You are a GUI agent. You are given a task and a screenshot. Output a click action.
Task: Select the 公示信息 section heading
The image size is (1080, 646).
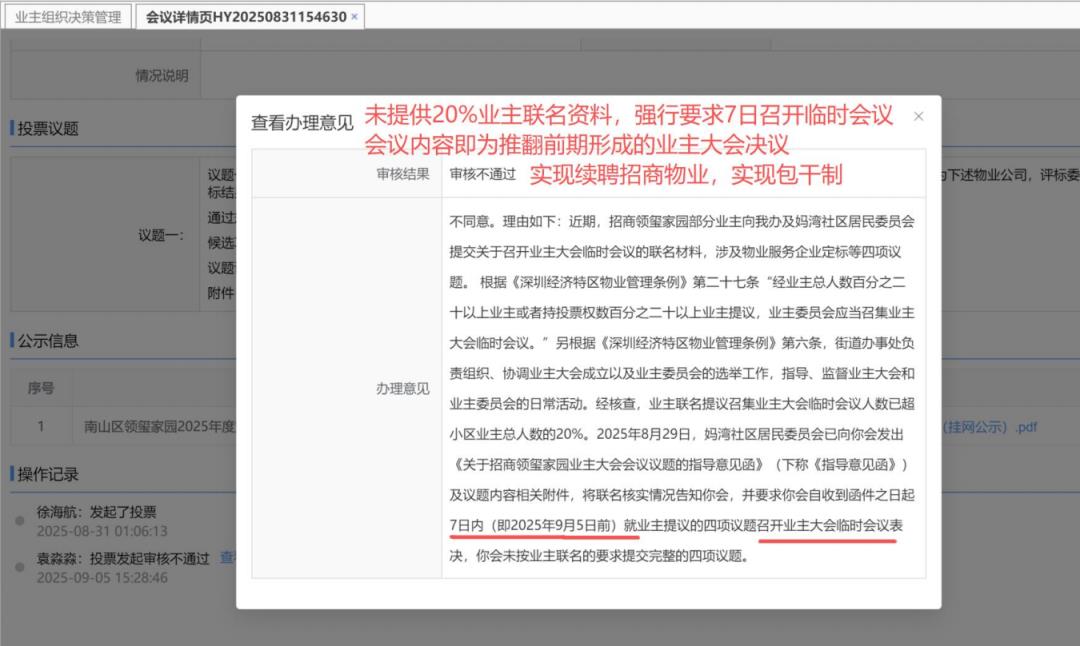(x=48, y=340)
